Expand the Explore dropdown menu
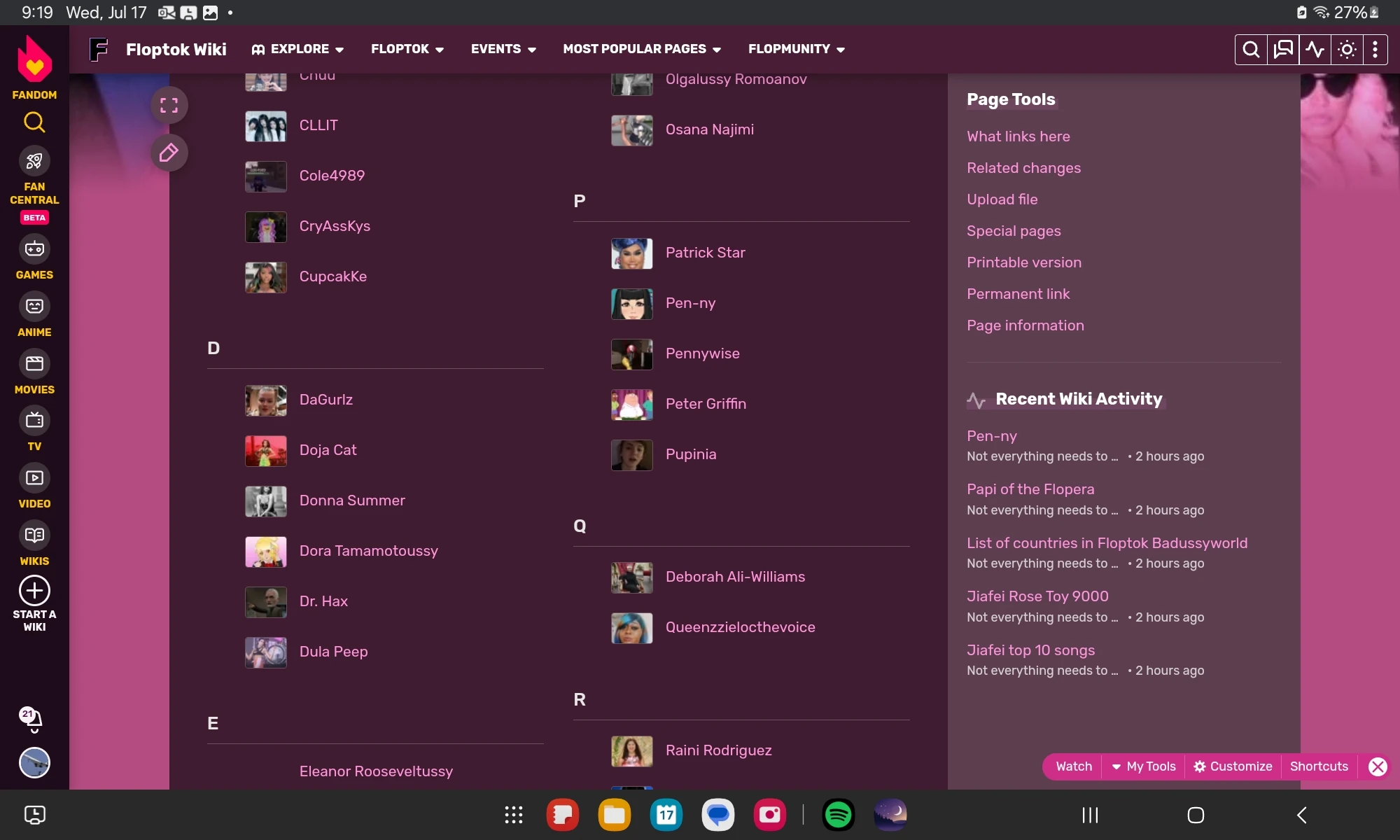This screenshot has width=1400, height=840. click(x=298, y=49)
